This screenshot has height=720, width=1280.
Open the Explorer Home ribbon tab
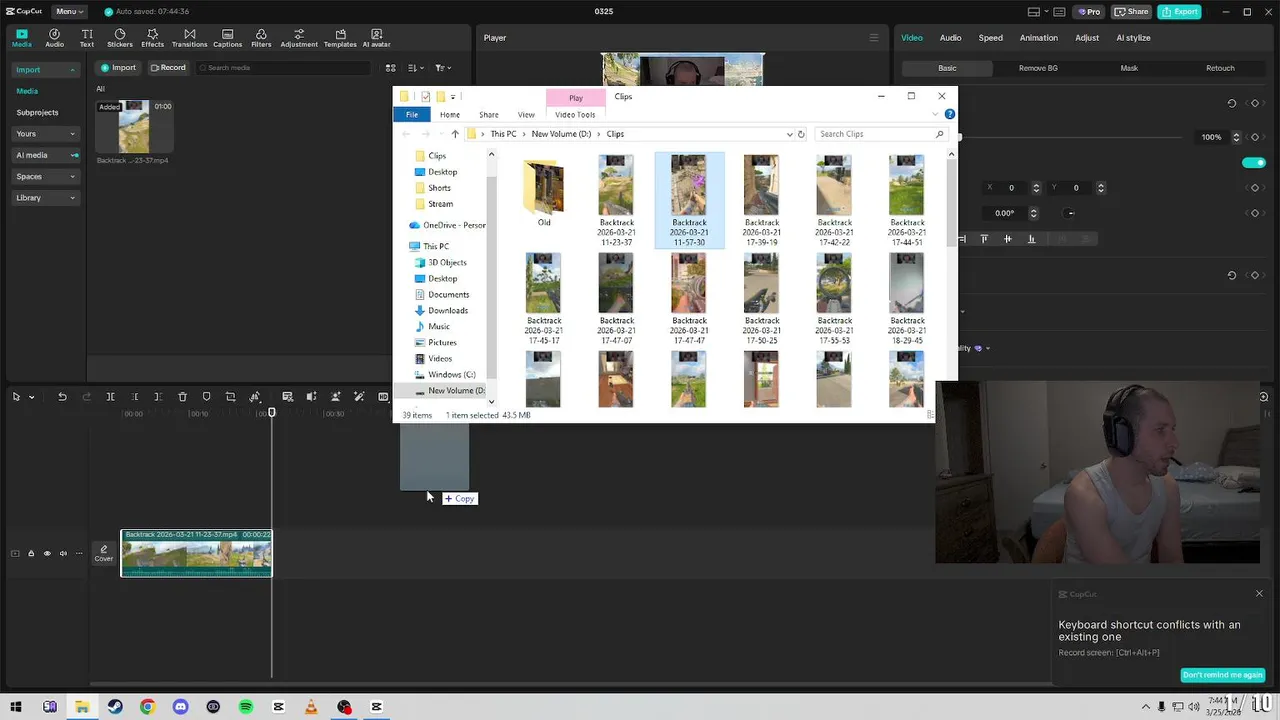(x=450, y=115)
